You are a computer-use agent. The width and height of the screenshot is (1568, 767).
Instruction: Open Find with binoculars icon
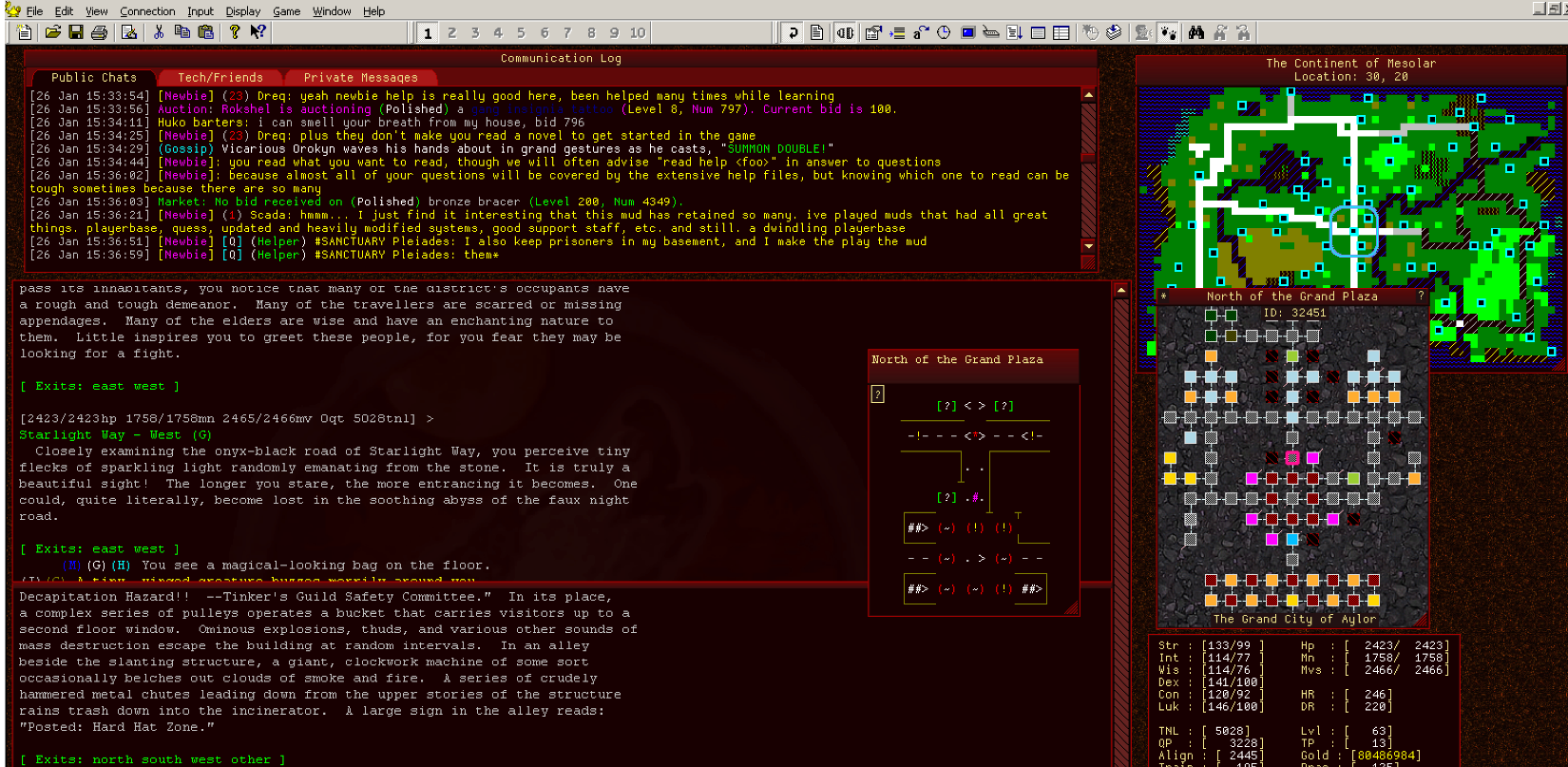coord(1196,32)
